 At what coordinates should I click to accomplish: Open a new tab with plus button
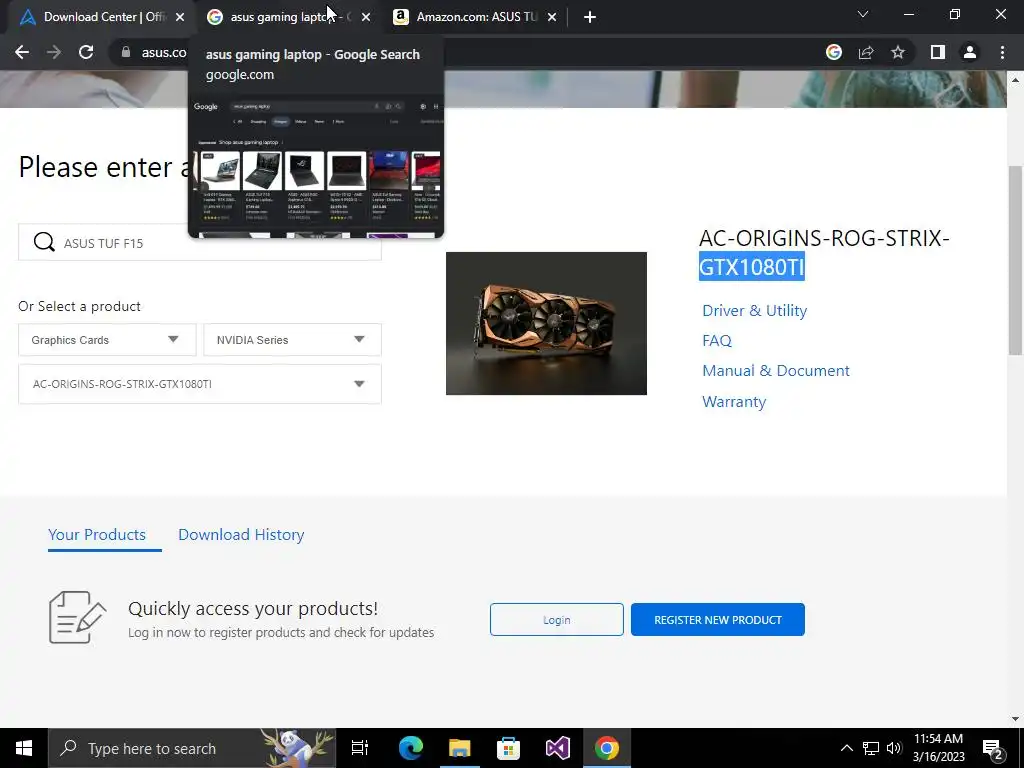point(590,17)
